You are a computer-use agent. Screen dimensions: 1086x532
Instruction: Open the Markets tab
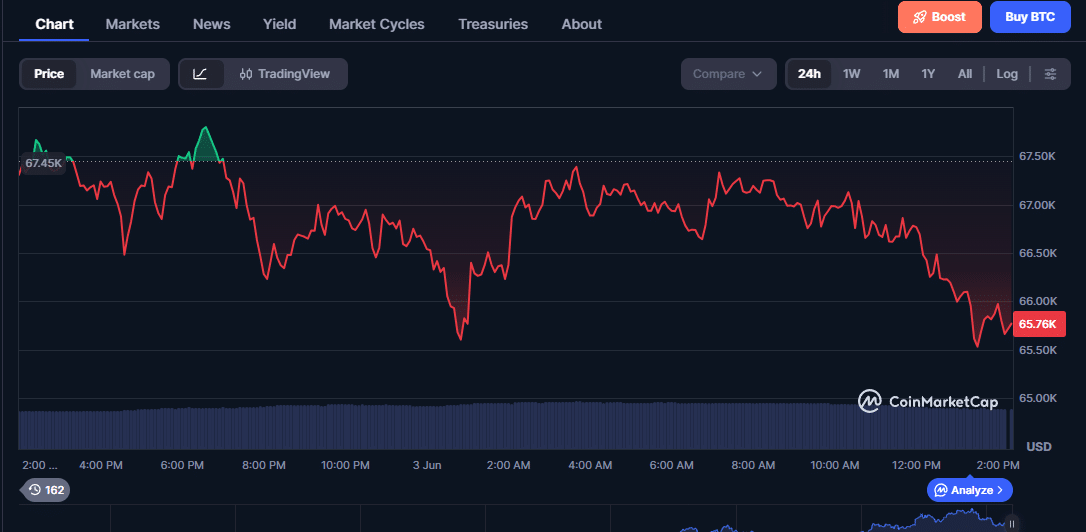click(132, 24)
